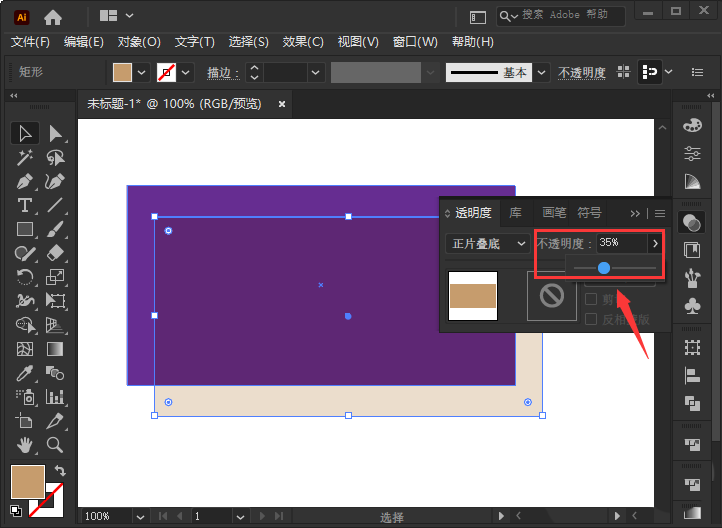Select the Artboard tool
This screenshot has height=528, width=722.
25,421
